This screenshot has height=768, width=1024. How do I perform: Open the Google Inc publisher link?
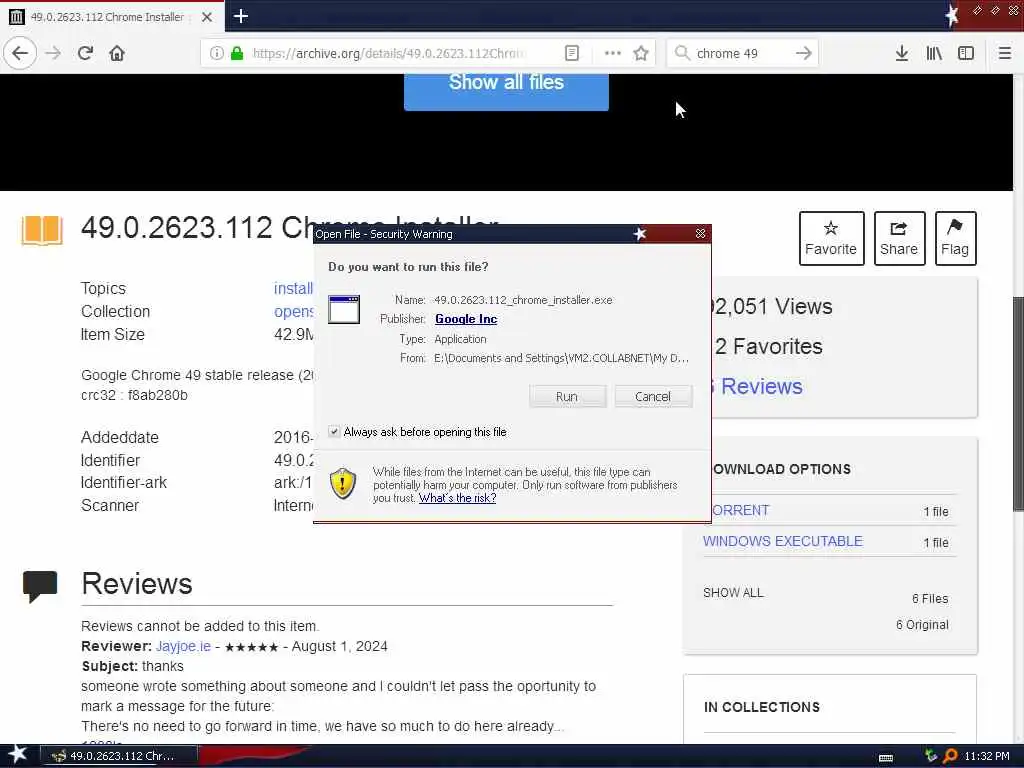coord(466,319)
